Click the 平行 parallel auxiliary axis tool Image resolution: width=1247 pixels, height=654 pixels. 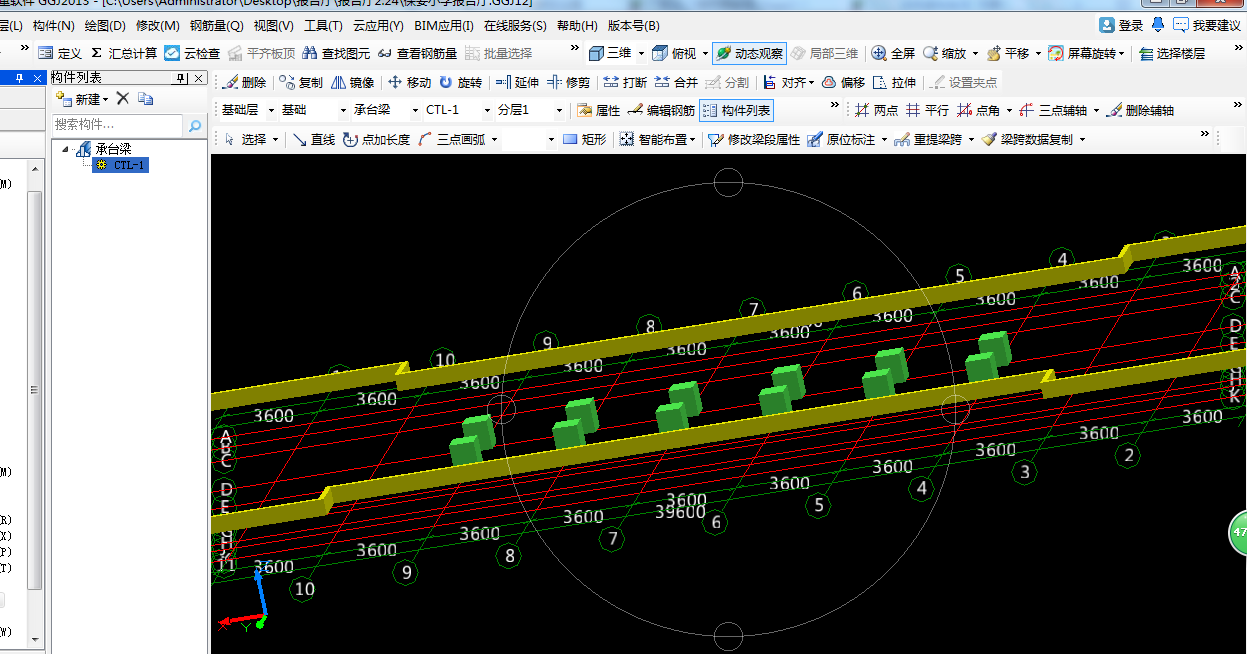coord(927,111)
